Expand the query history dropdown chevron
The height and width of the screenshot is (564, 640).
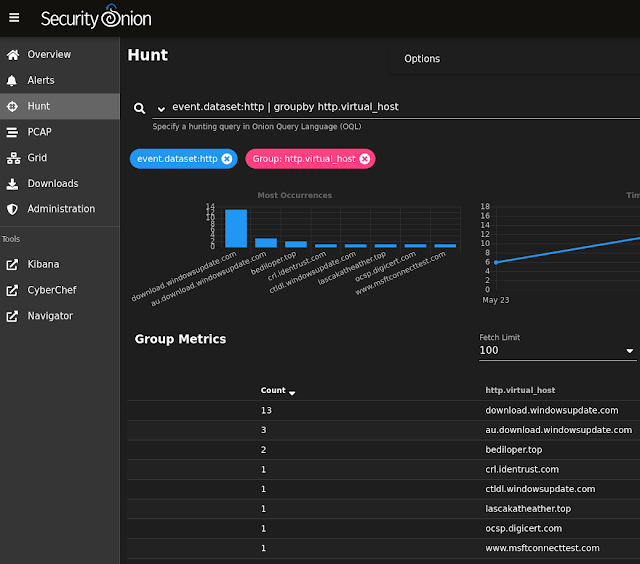tap(161, 109)
